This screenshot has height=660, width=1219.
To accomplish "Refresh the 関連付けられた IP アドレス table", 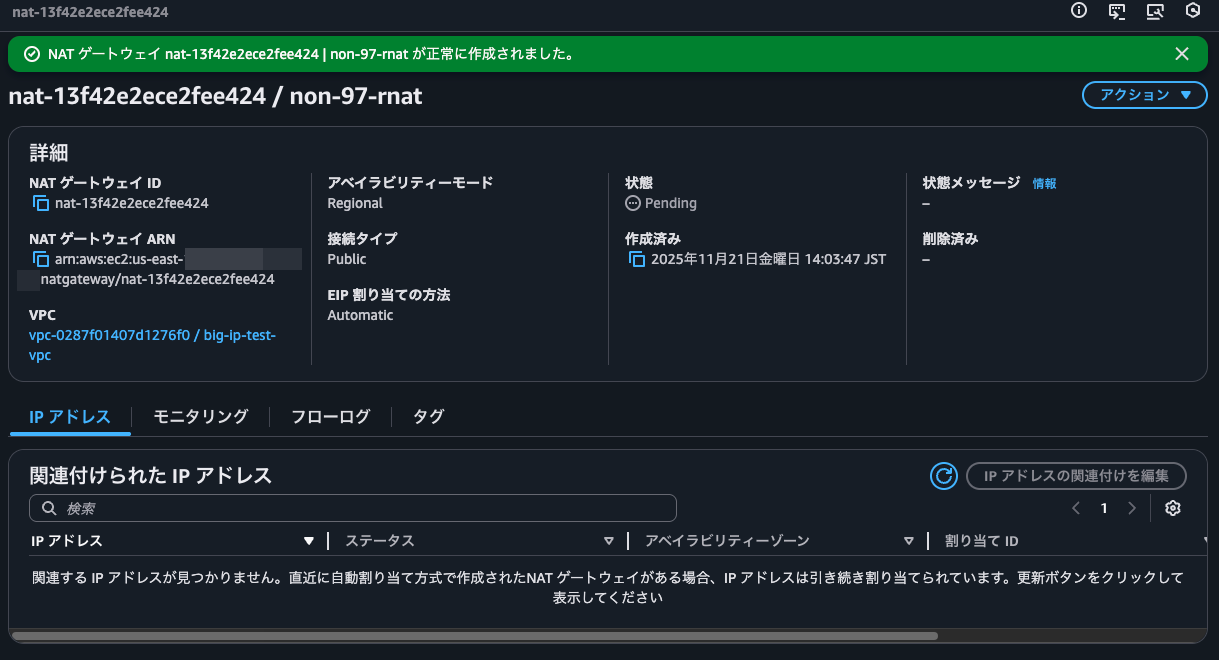I will pyautogui.click(x=943, y=476).
